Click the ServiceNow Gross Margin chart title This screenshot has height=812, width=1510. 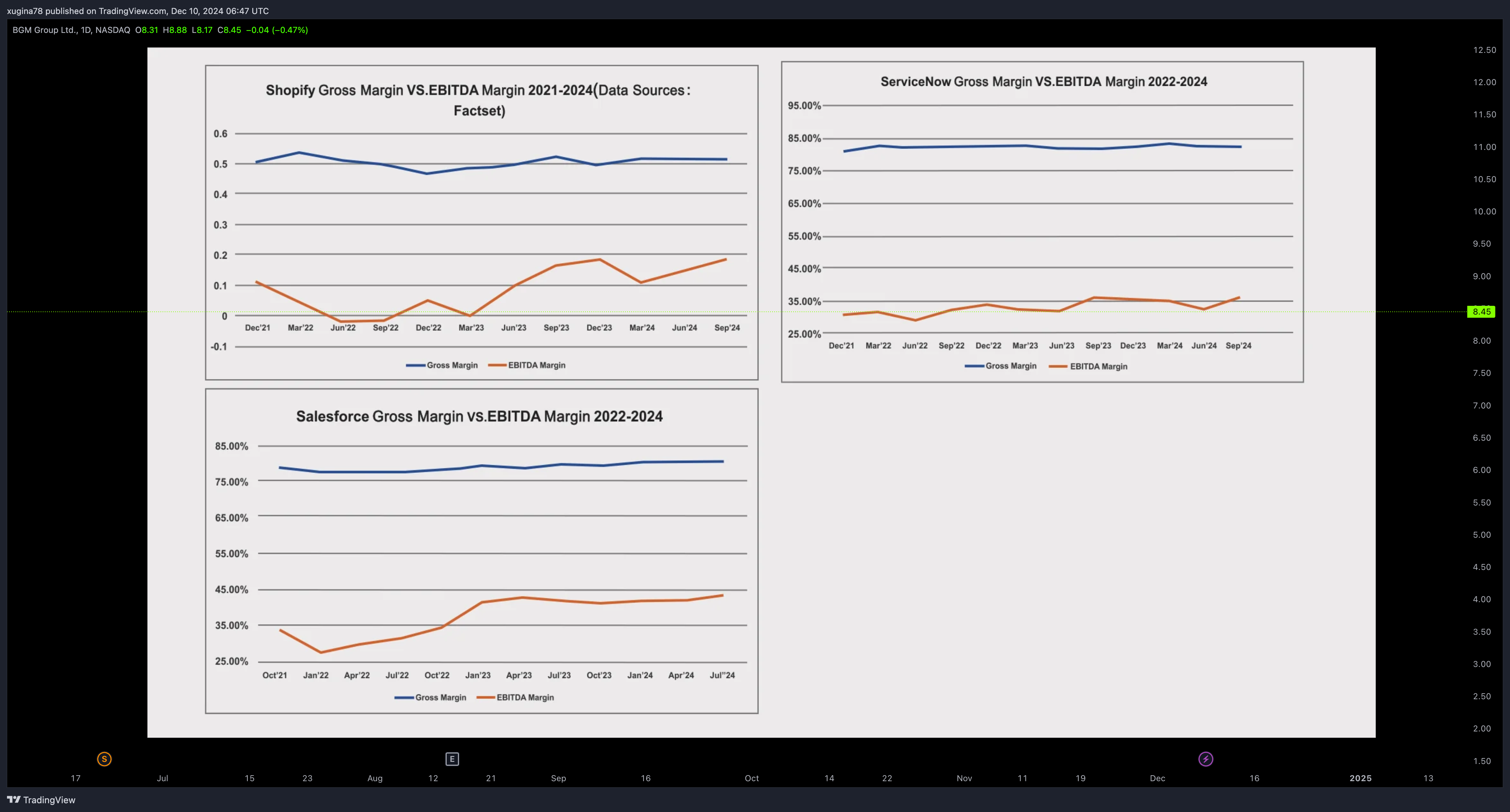(x=1044, y=82)
